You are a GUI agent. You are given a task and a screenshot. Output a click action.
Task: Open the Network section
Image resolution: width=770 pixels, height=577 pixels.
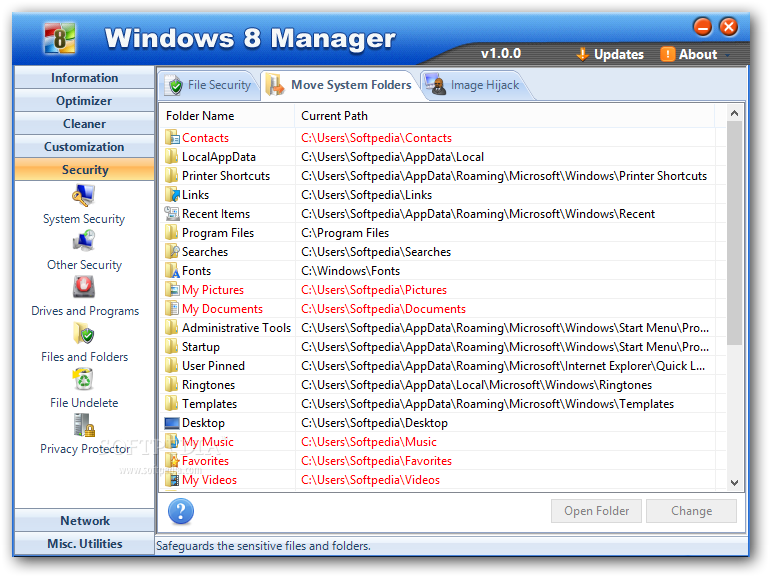84,521
